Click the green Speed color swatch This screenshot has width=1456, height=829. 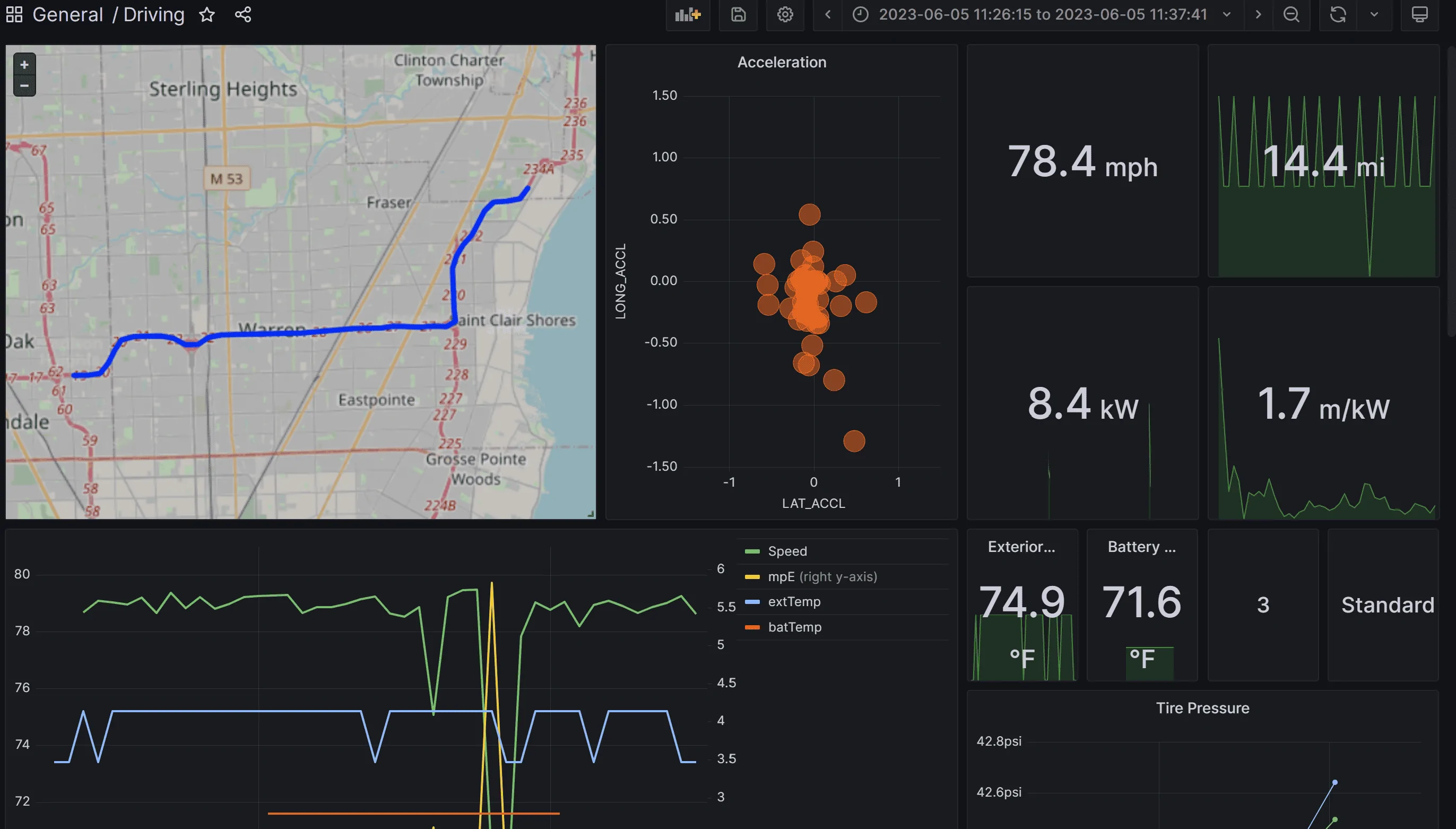coord(752,551)
